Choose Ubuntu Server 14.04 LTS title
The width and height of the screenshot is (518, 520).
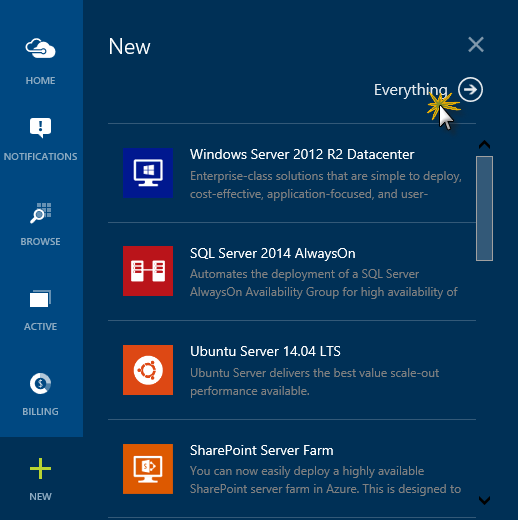[x=265, y=351]
